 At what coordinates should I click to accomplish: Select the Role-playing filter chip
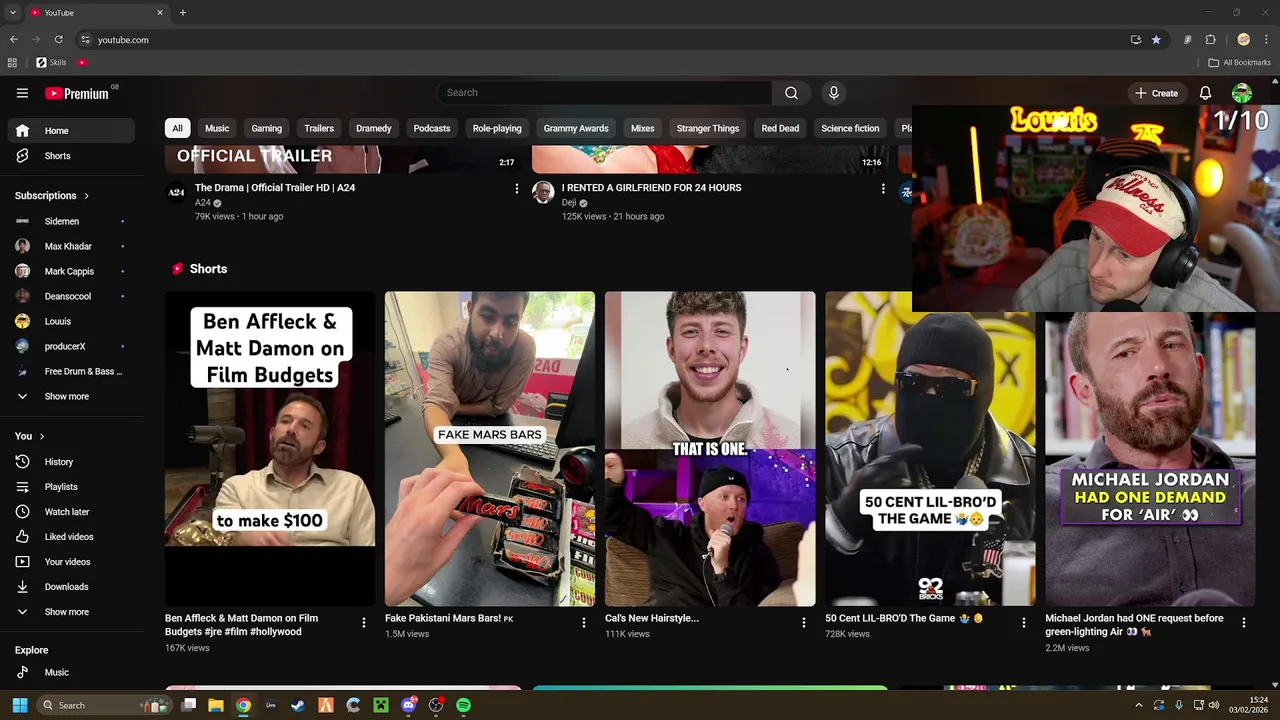point(497,128)
